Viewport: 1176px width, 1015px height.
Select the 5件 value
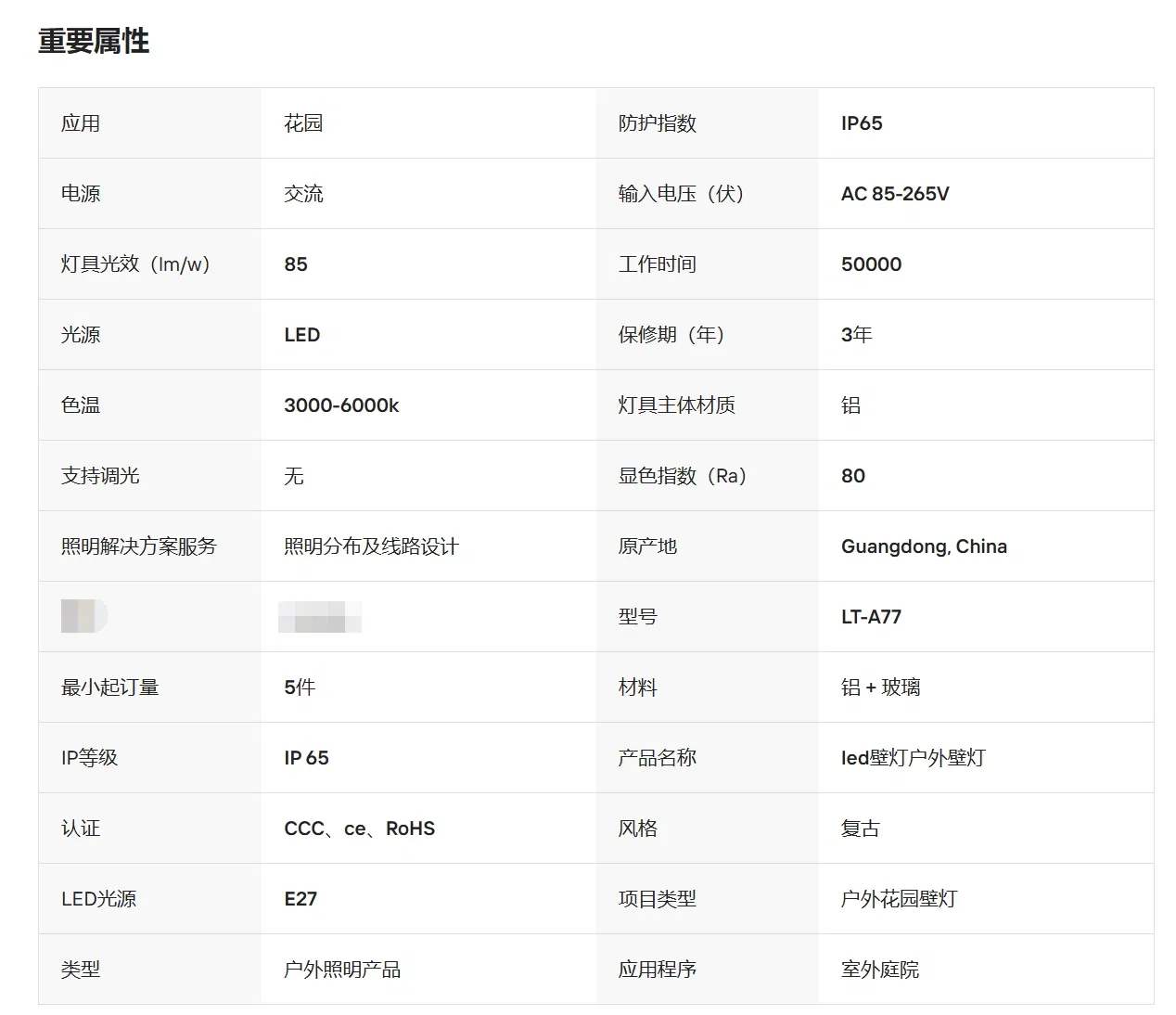pyautogui.click(x=300, y=687)
